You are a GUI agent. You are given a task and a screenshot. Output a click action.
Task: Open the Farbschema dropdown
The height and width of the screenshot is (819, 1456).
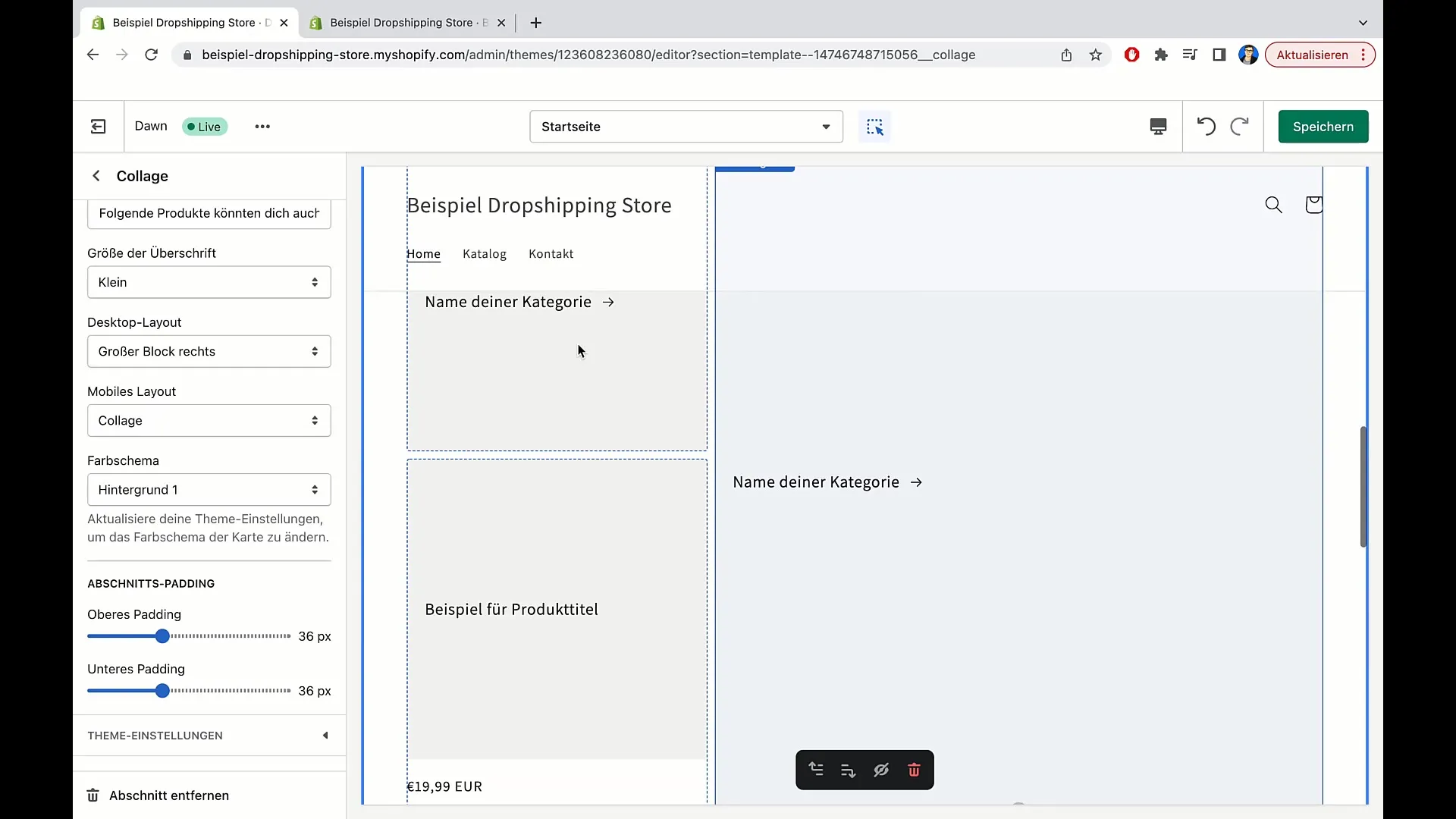pos(209,490)
